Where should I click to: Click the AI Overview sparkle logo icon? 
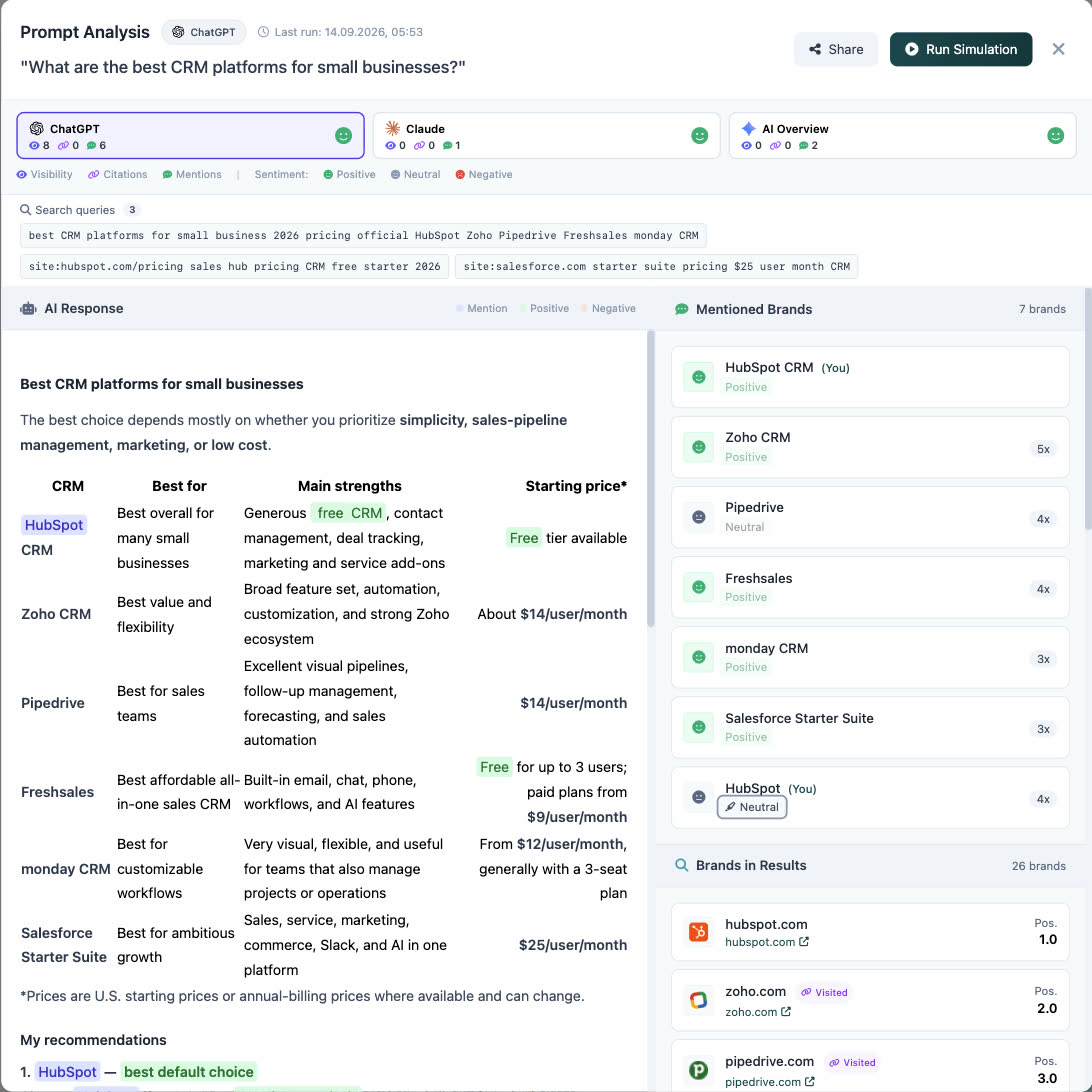pyautogui.click(x=749, y=128)
